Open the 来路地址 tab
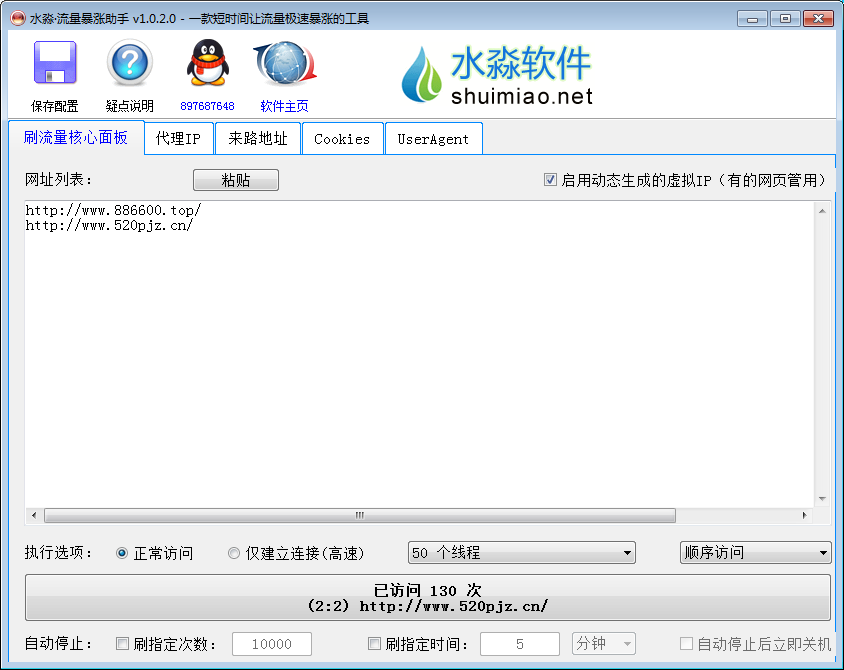 click(x=258, y=139)
